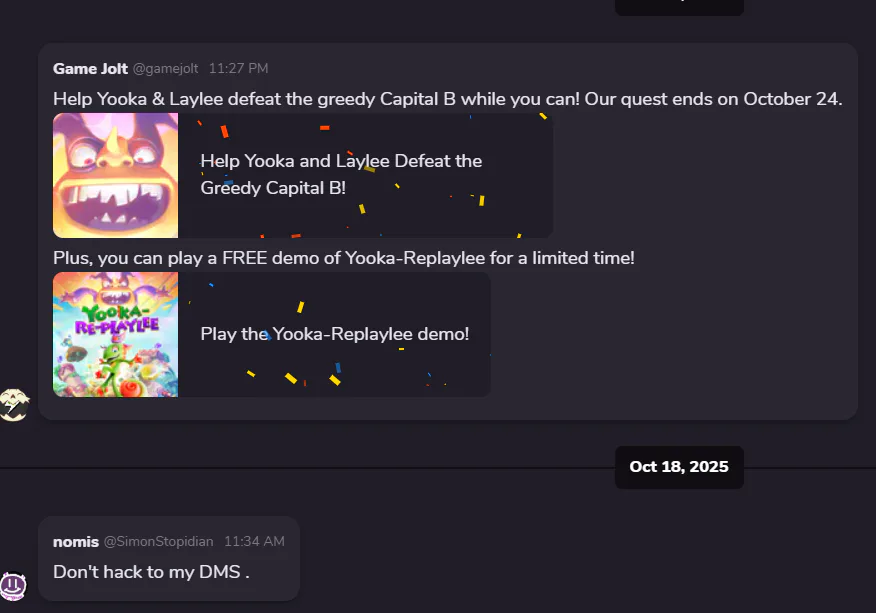The width and height of the screenshot is (876, 613).
Task: Click the nomis user avatar
Action: coord(14,585)
